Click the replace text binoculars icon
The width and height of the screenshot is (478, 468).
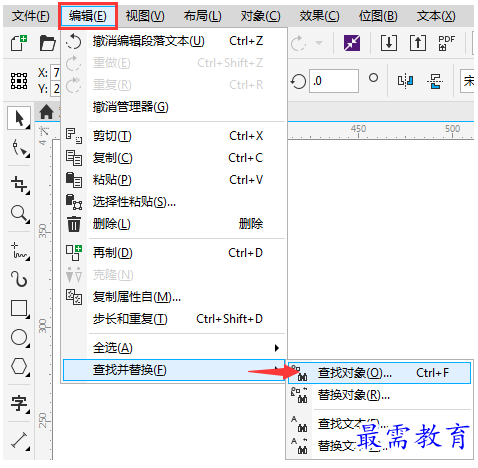[x=299, y=446]
